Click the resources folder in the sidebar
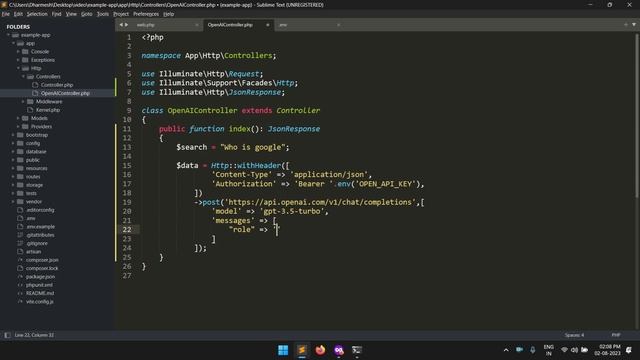 click(x=36, y=168)
